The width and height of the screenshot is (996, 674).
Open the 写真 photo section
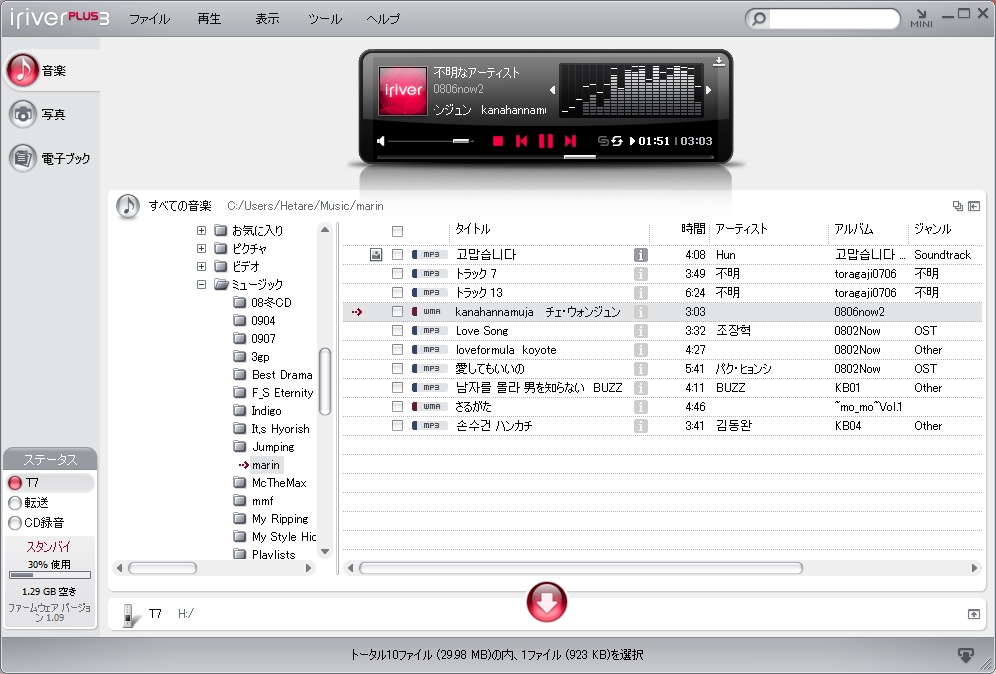point(37,114)
